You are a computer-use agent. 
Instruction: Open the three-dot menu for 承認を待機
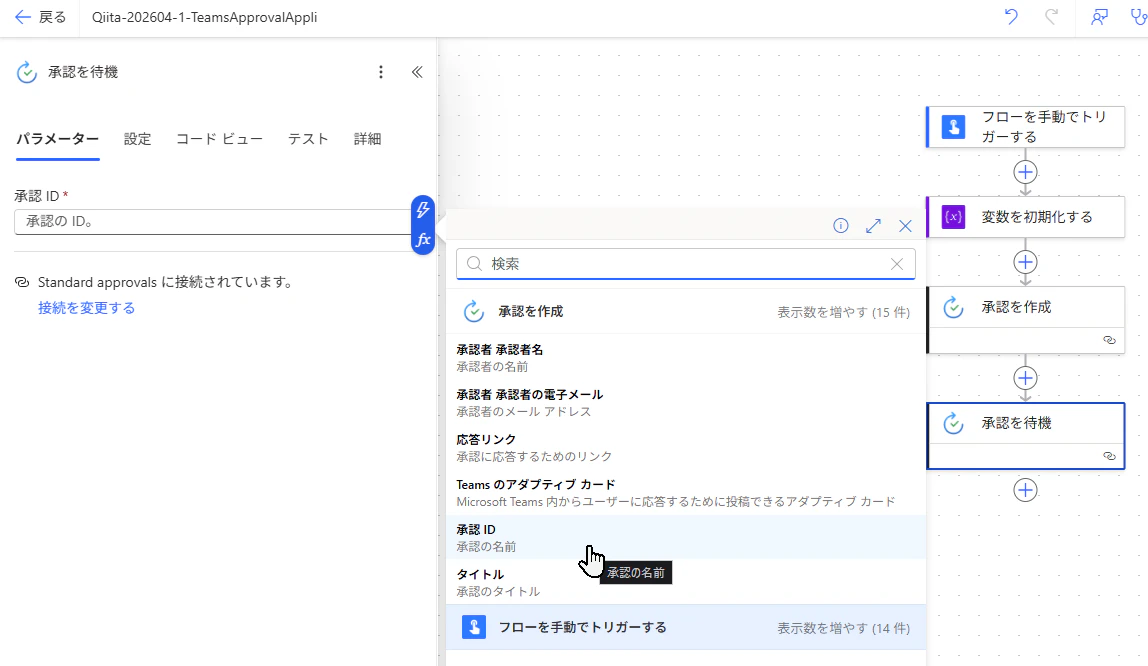click(381, 72)
